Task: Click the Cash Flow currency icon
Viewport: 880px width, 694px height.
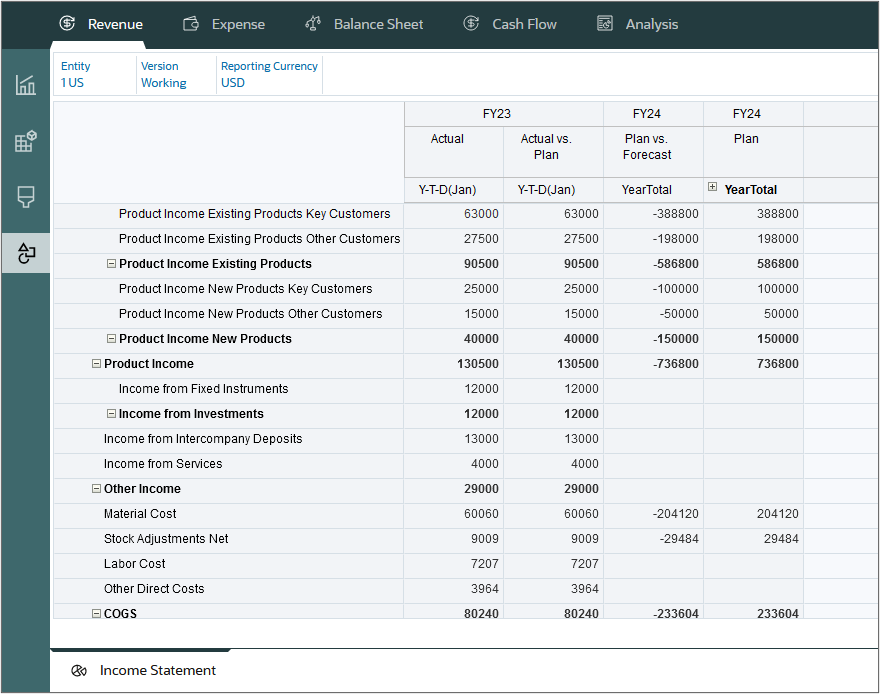Action: coord(470,23)
